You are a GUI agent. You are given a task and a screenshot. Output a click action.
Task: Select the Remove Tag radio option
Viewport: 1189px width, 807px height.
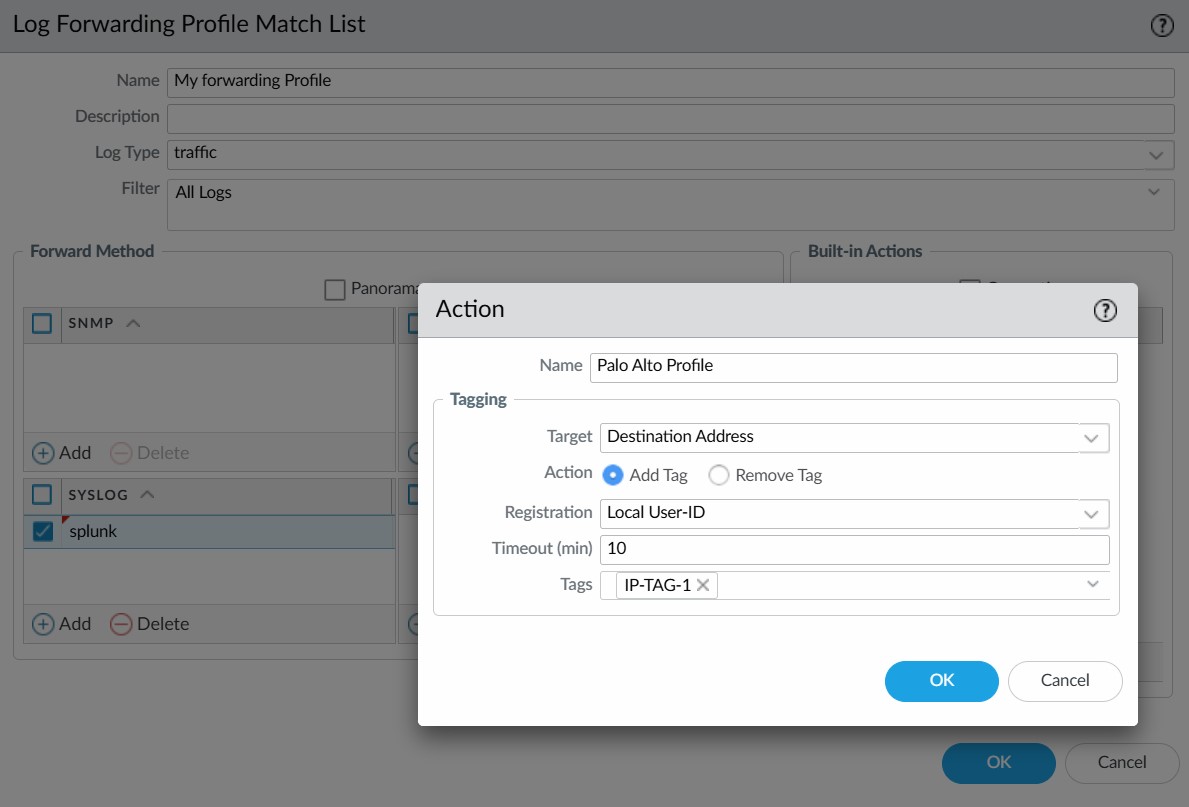point(719,476)
